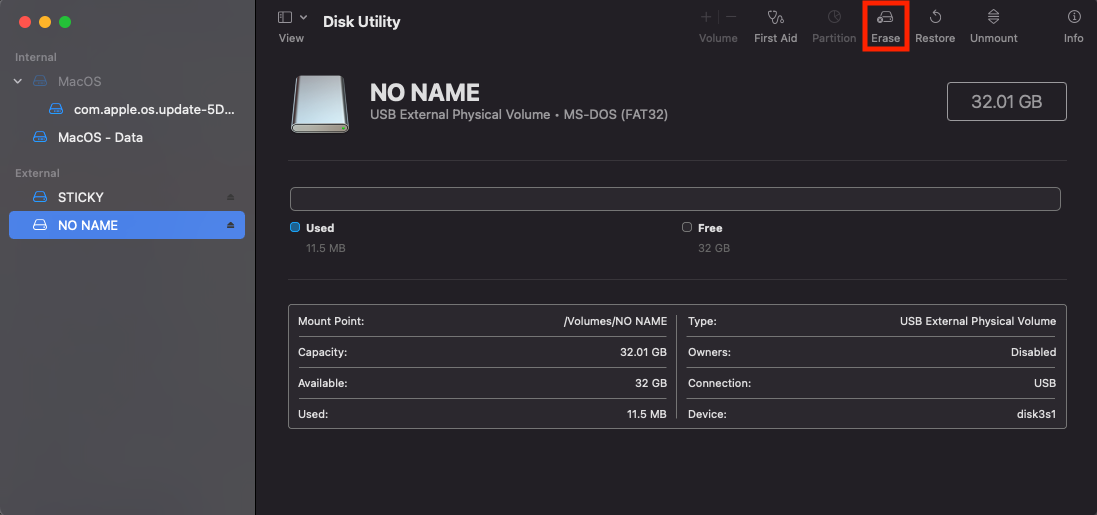Click the Erase toolbar button
This screenshot has height=515, width=1097.
click(x=885, y=26)
